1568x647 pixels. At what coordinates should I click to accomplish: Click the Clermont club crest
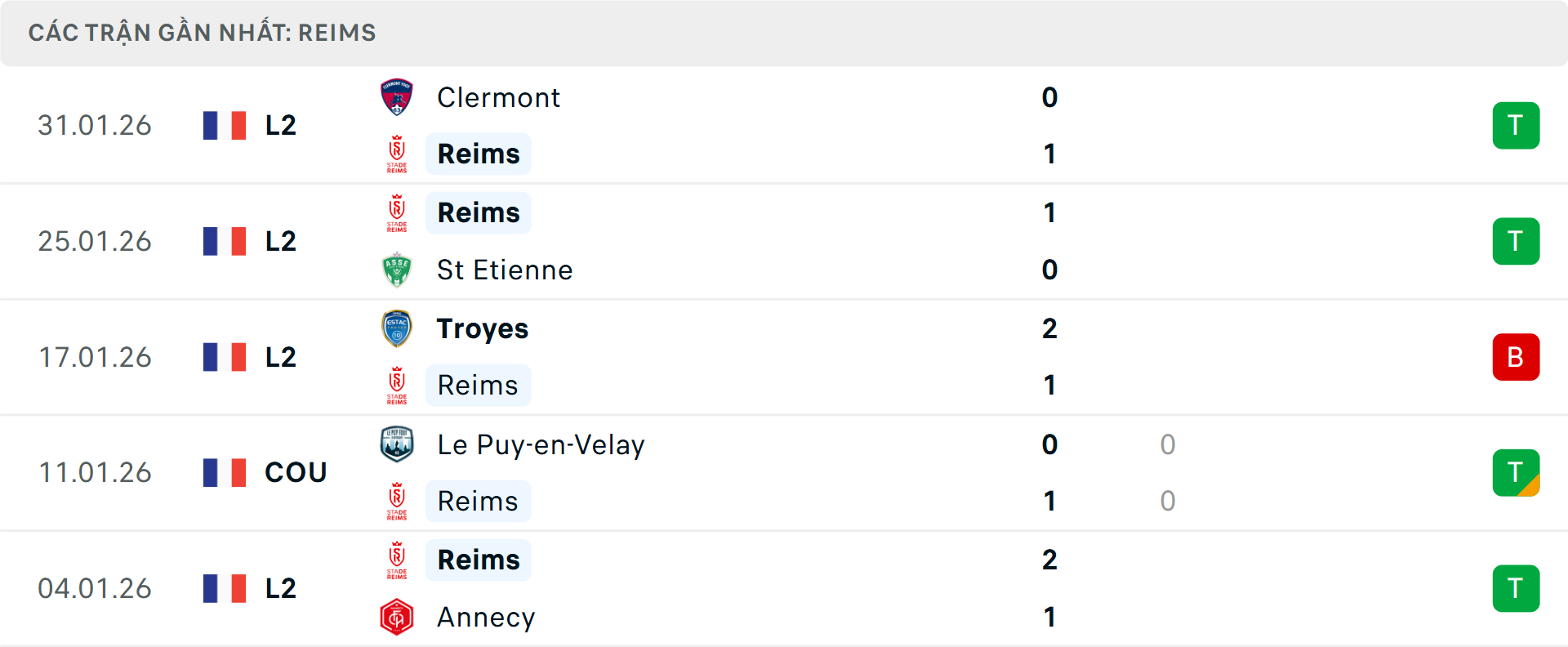click(x=397, y=97)
